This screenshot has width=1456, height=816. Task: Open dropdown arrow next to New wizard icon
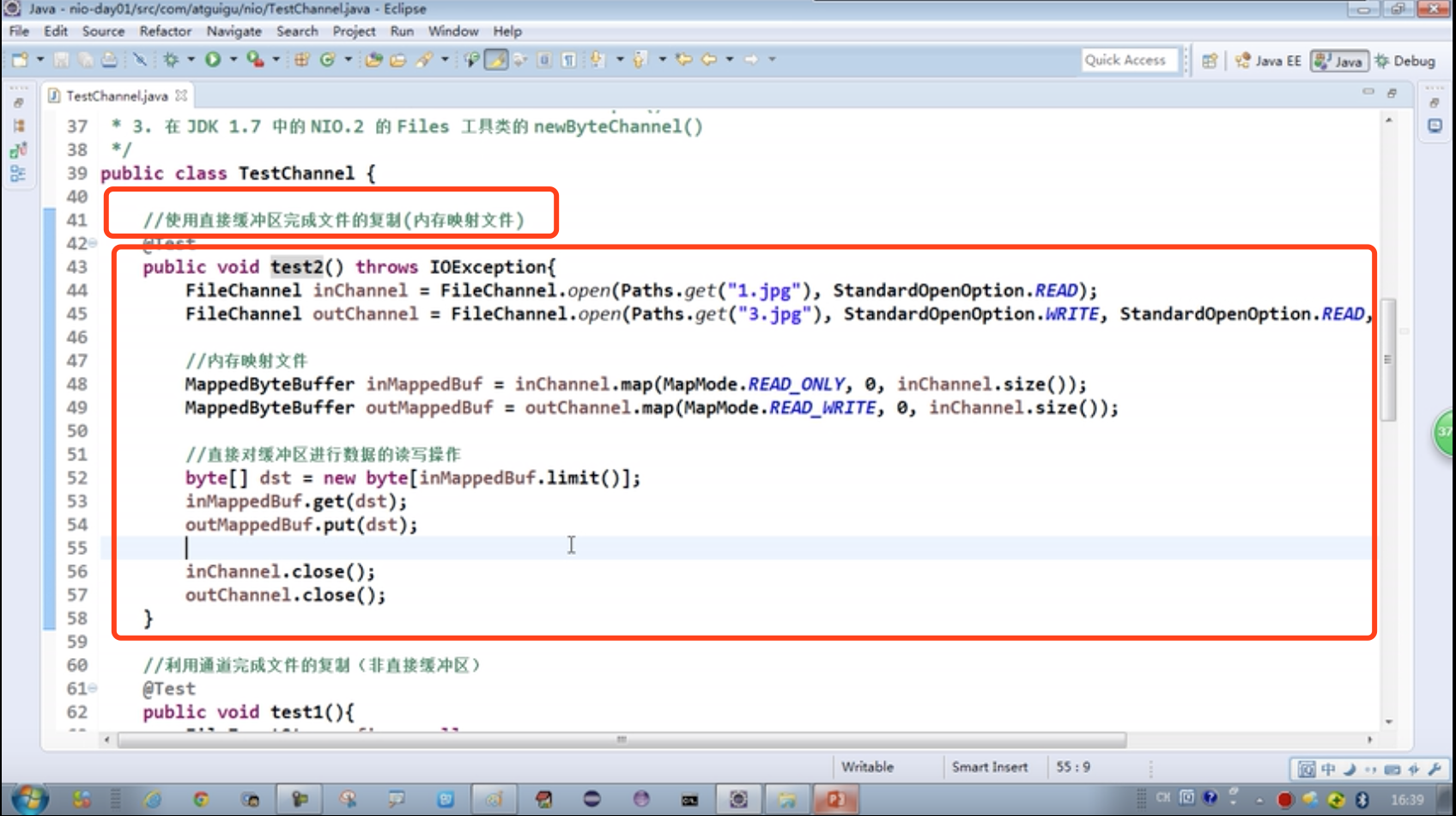click(39, 59)
